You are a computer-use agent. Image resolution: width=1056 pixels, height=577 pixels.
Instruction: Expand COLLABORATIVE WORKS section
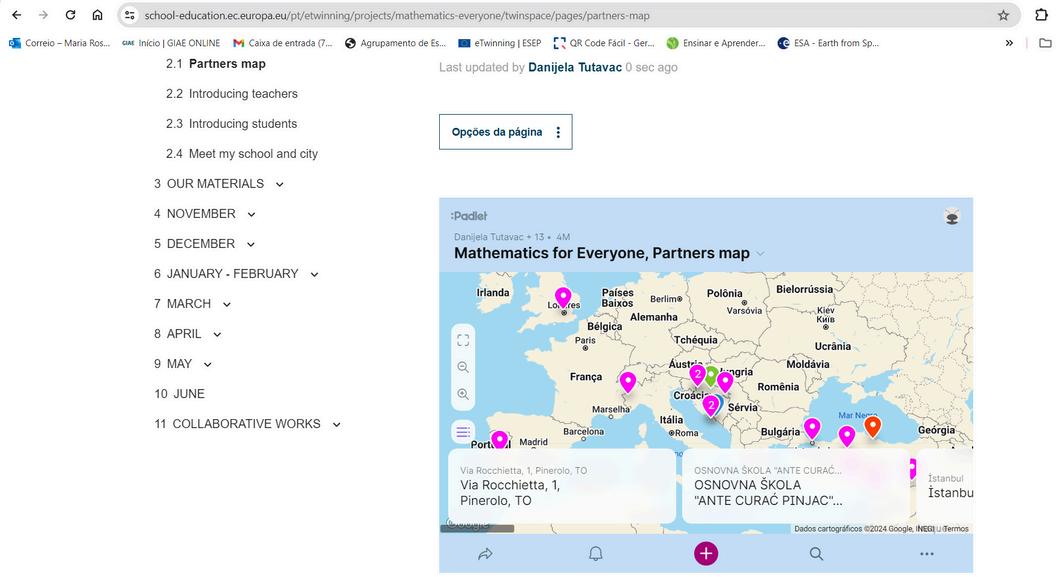click(336, 424)
